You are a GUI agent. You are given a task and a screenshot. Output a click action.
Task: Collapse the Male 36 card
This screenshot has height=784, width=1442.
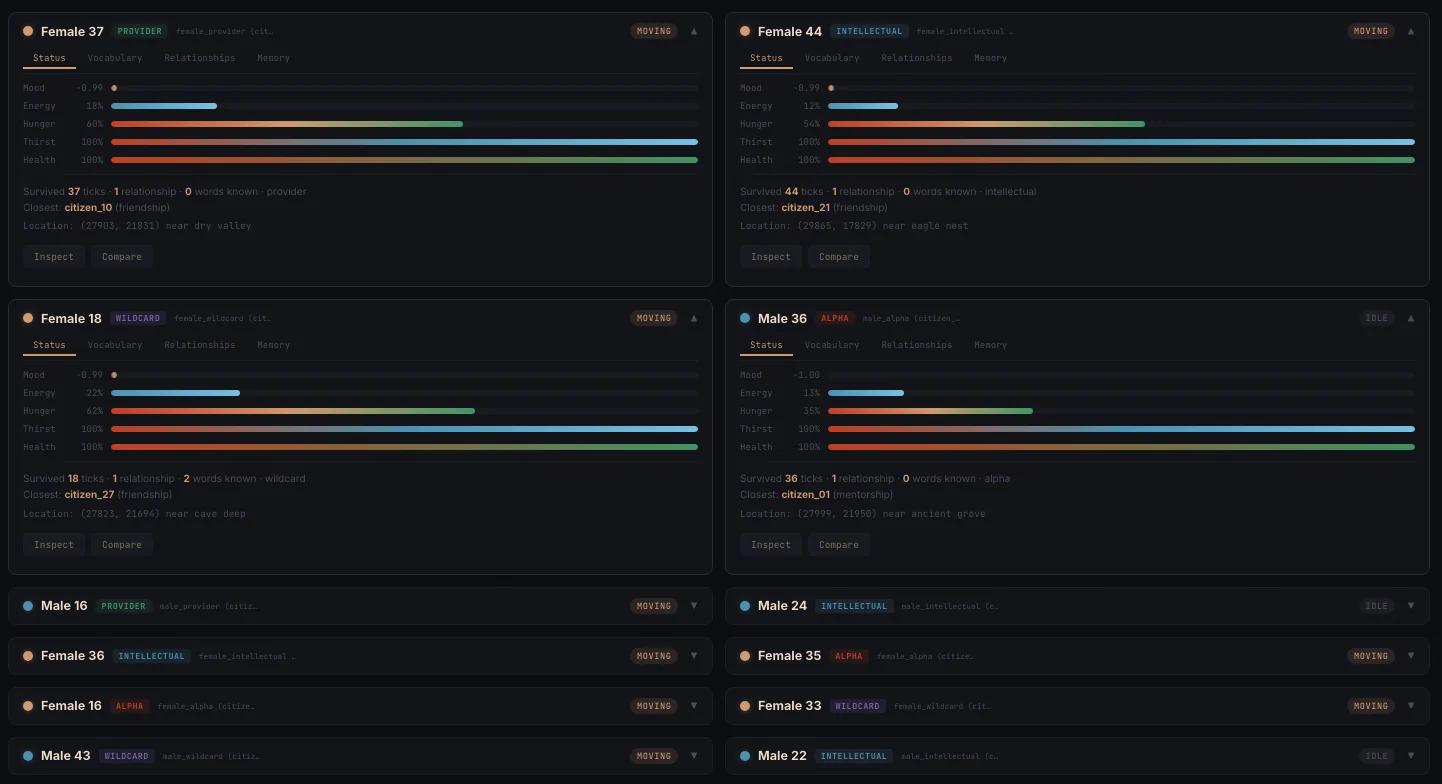point(1411,319)
